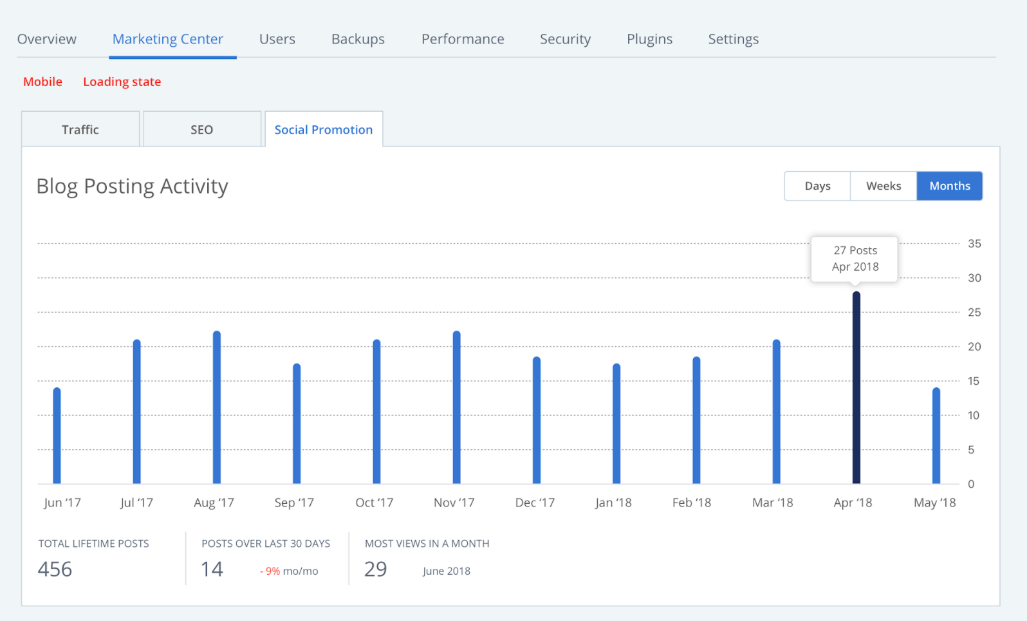Click the Nov '17 axis label
This screenshot has width=1027, height=621.
point(454,502)
